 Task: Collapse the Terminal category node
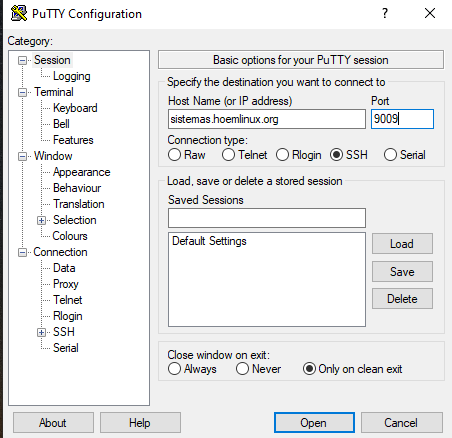(22, 92)
